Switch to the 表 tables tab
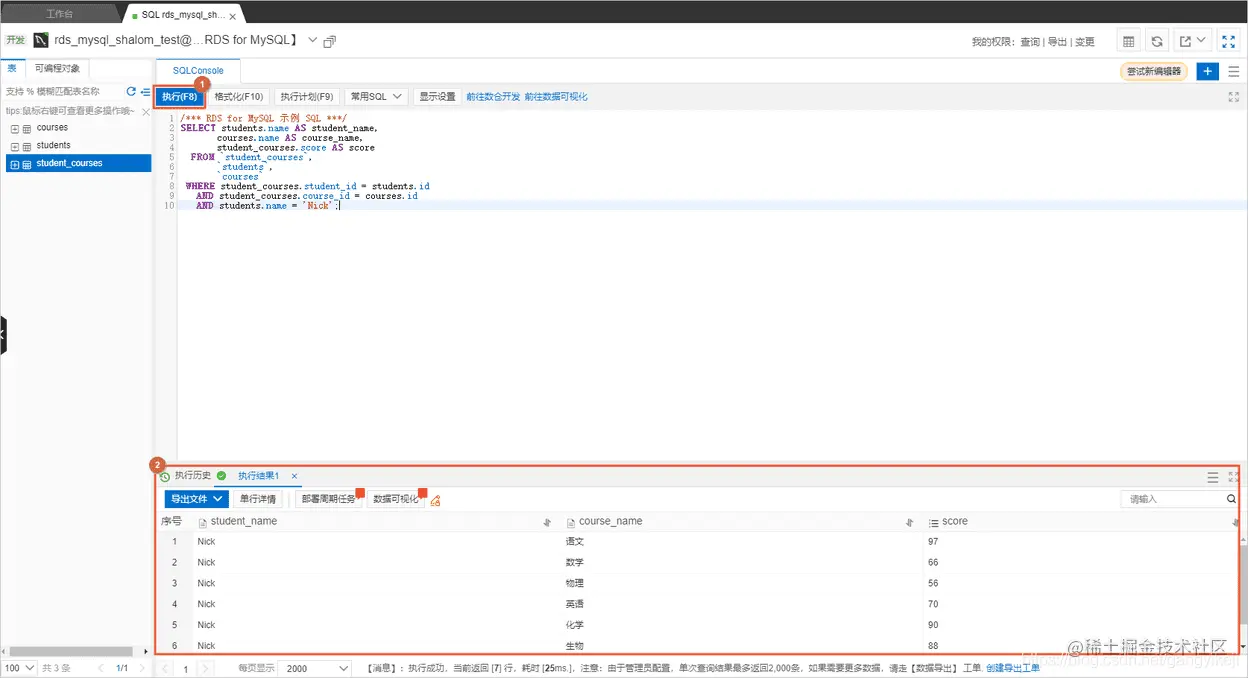Viewport: 1248px width, 678px height. pyautogui.click(x=12, y=68)
